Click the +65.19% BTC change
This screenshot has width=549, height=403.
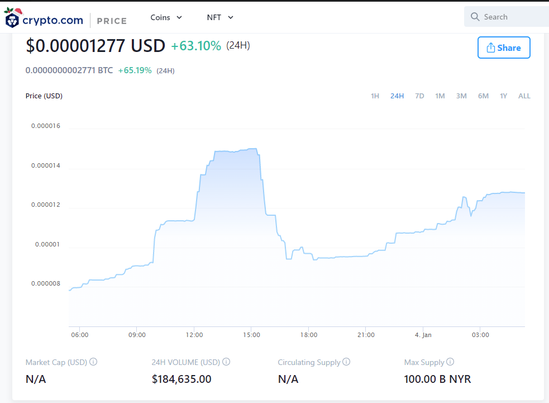point(135,70)
